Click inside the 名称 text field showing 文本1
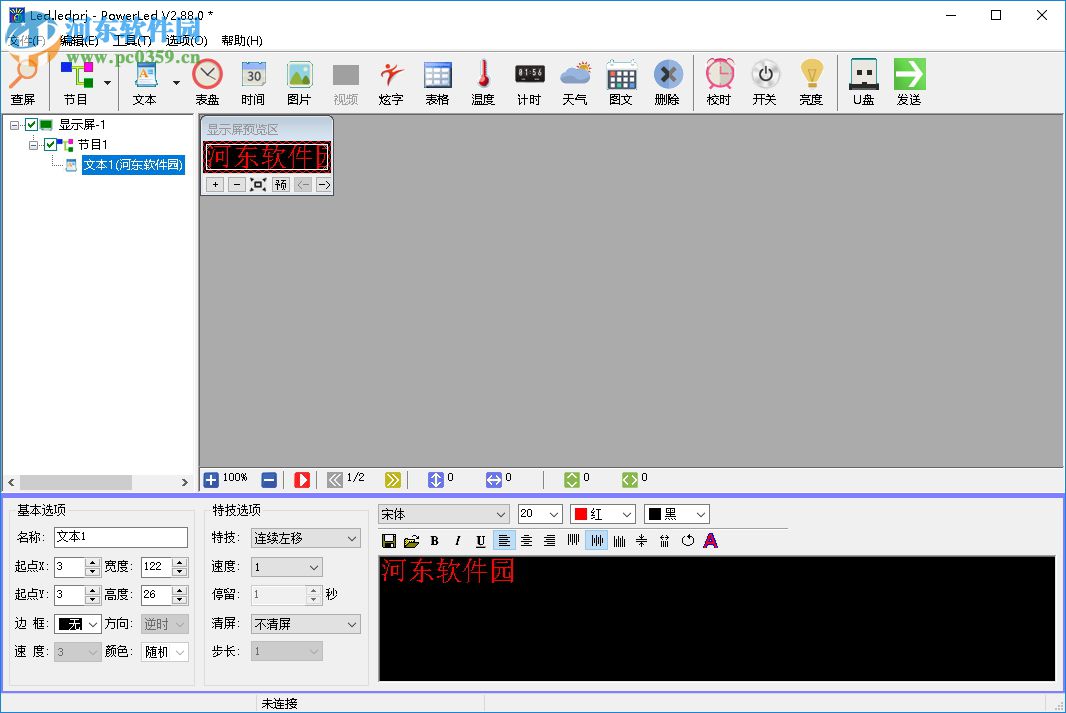This screenshot has height=713, width=1066. coord(120,537)
